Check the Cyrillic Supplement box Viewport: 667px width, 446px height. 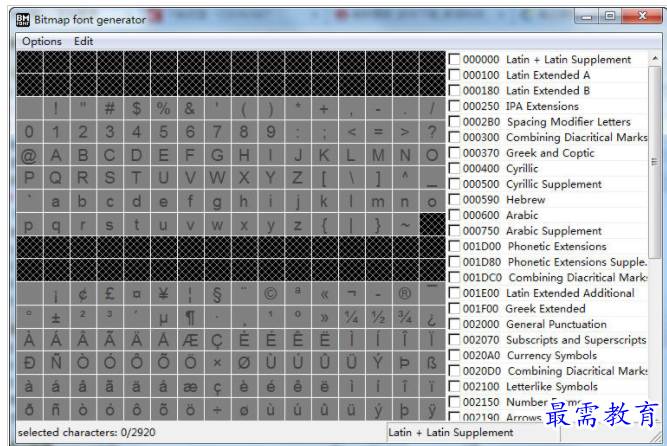click(x=454, y=184)
